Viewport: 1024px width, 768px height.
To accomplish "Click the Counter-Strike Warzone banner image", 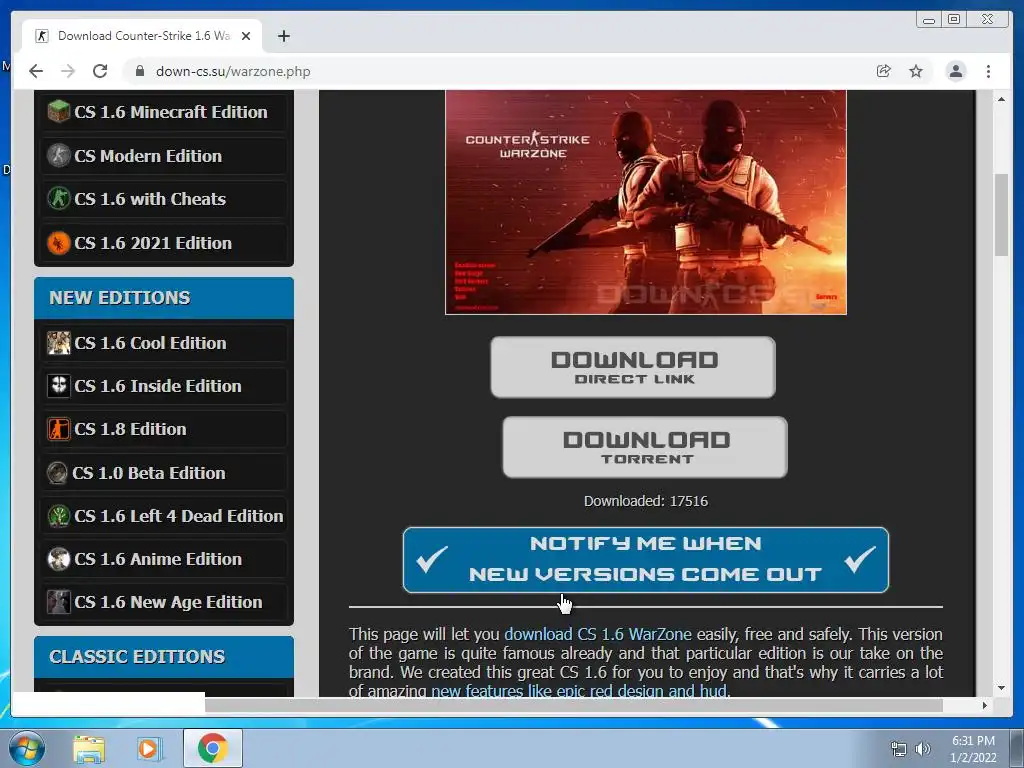I will point(646,202).
